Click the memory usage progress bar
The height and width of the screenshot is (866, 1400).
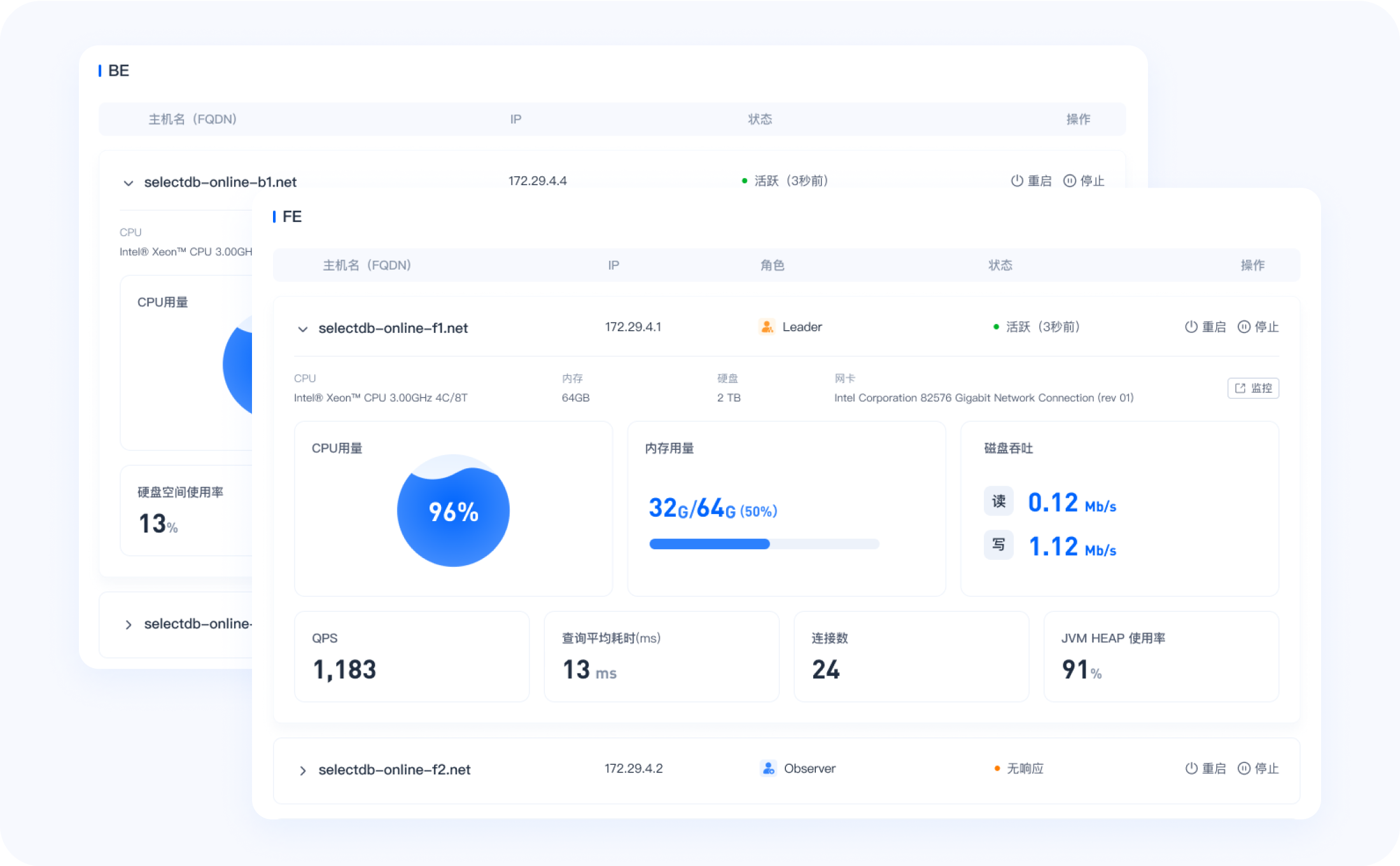pyautogui.click(x=764, y=544)
